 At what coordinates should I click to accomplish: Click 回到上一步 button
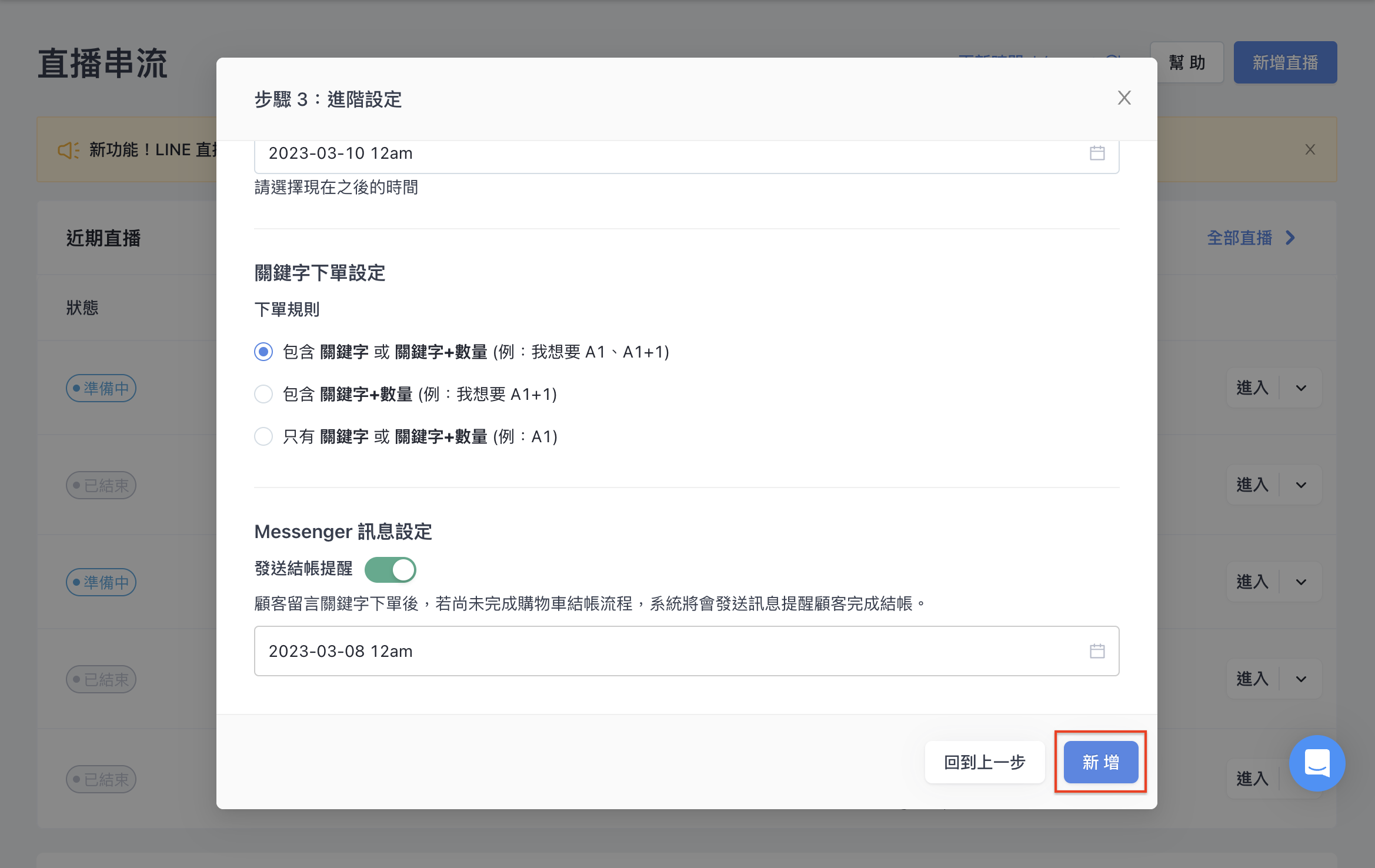984,762
